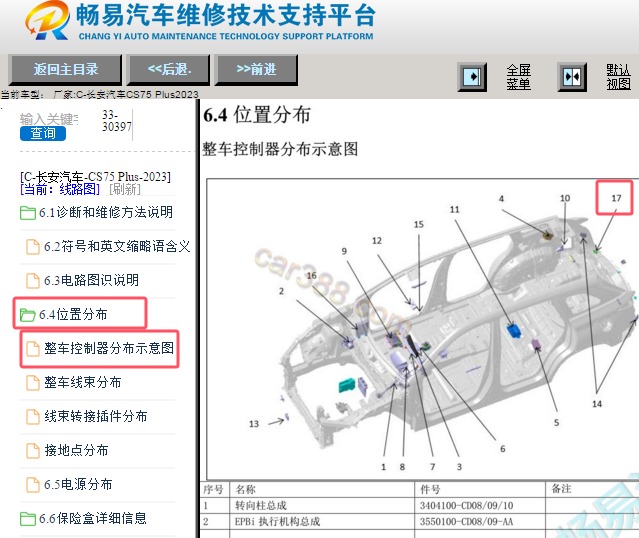Click the [C-长安汽车-CS75 Plus-2023] label
639x538 pixels.
95,177
